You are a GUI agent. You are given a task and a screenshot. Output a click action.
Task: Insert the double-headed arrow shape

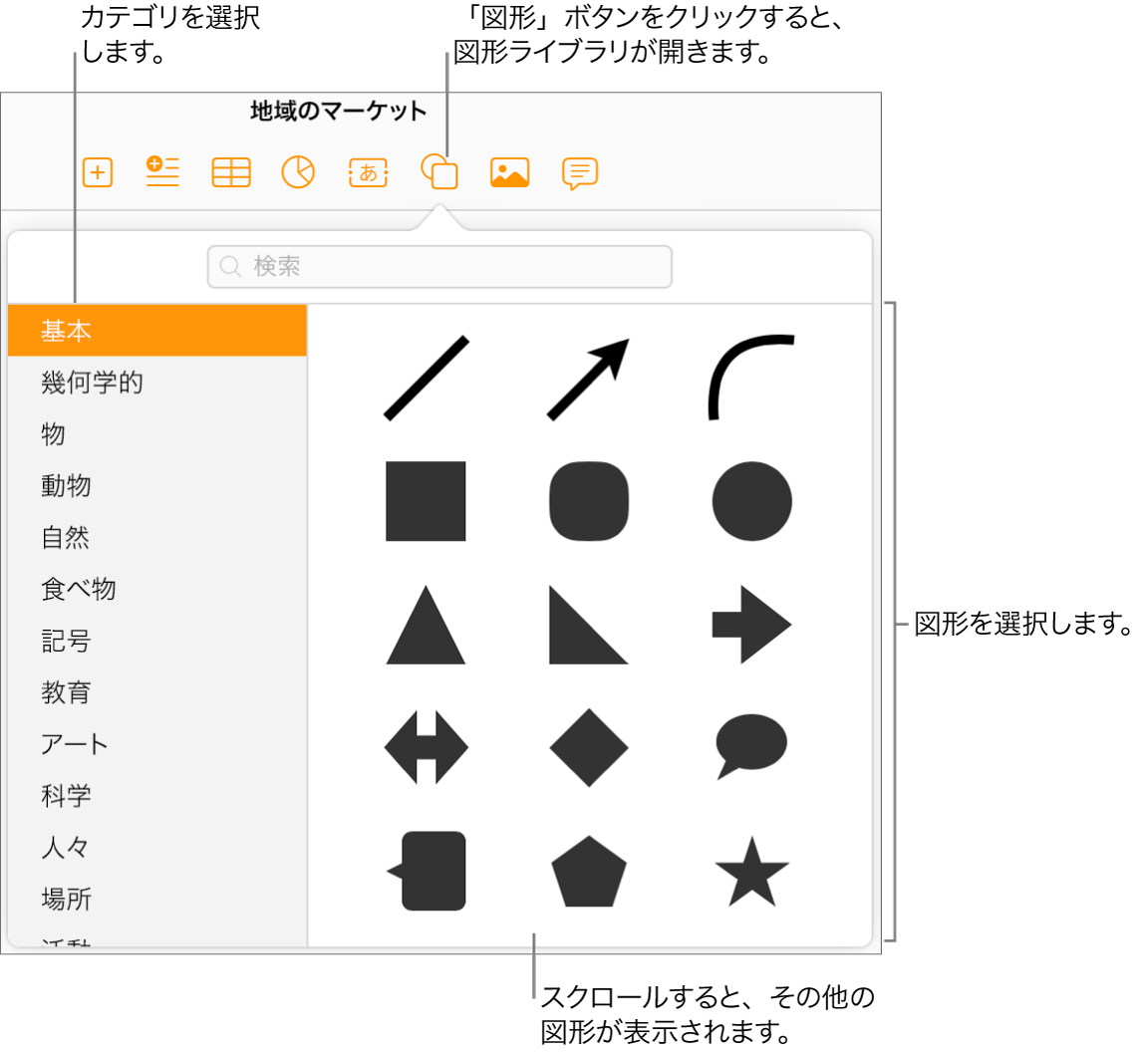tap(427, 747)
